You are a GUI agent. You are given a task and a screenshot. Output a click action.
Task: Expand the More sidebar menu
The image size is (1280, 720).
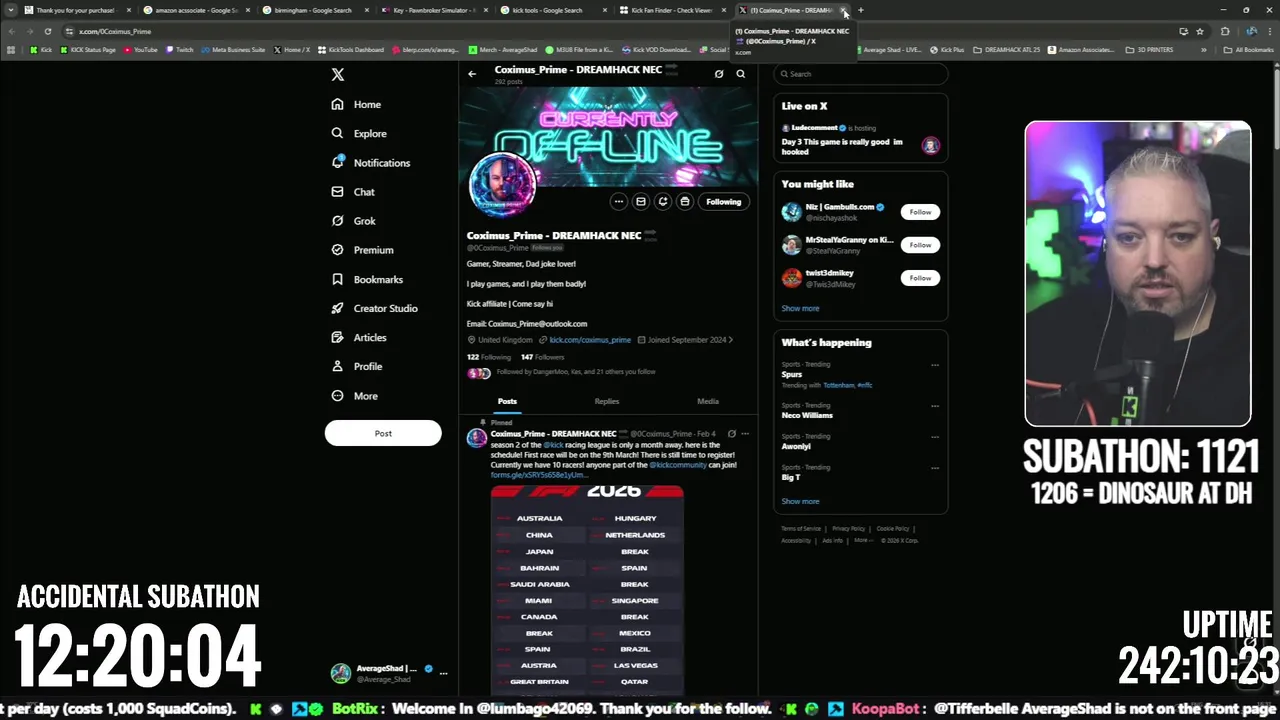pyautogui.click(x=354, y=396)
